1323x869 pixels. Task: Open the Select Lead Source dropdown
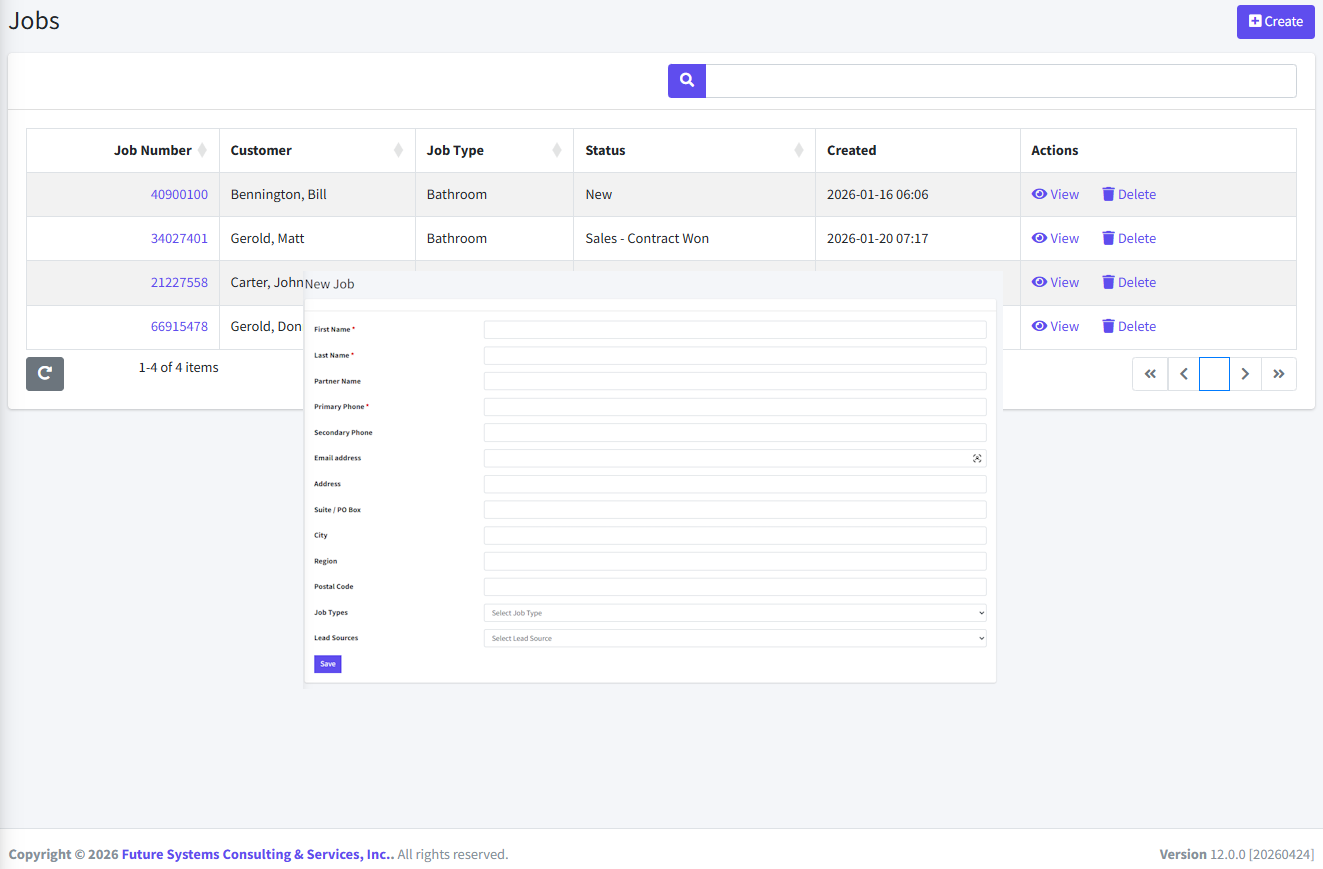pyautogui.click(x=735, y=638)
